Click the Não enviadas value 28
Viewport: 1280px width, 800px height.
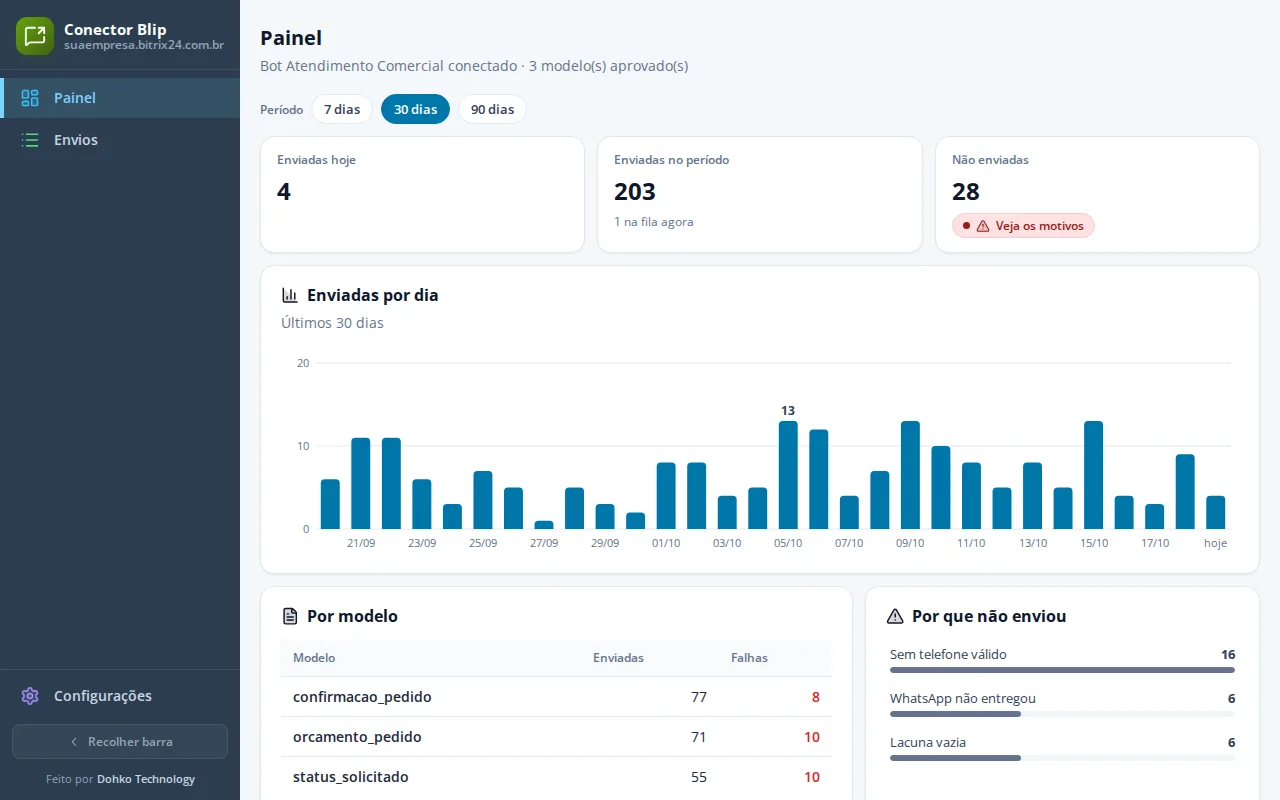966,192
